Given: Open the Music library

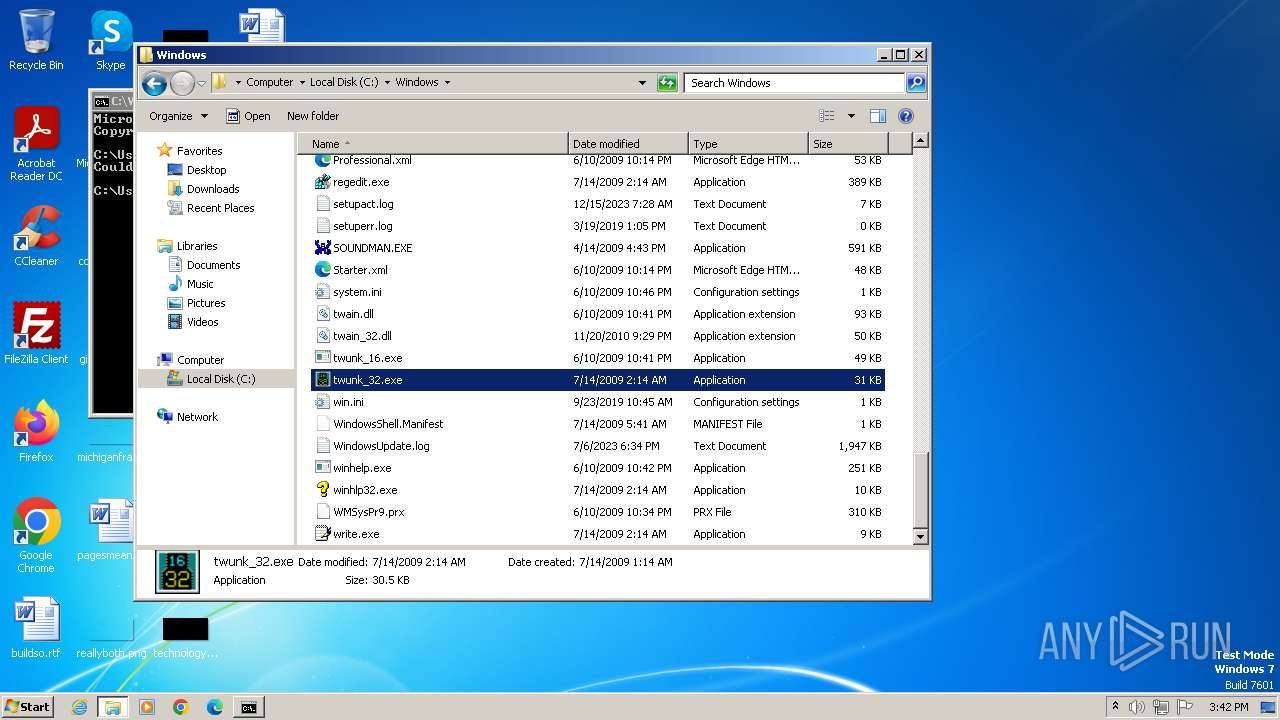Looking at the screenshot, I should [x=200, y=284].
